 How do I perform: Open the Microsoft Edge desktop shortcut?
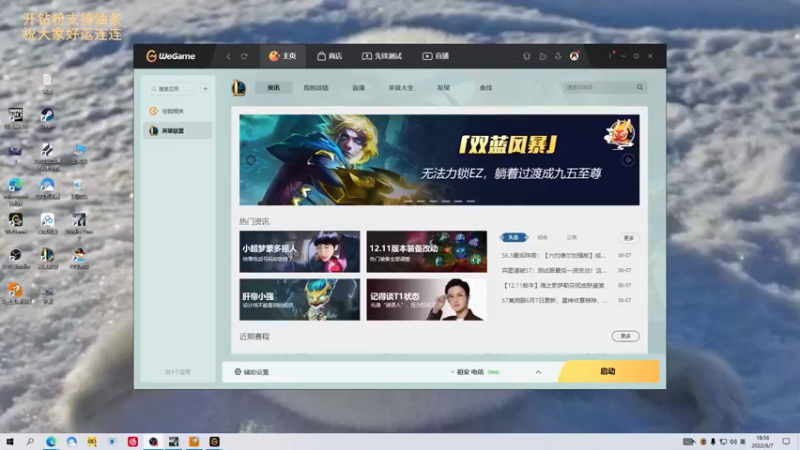tap(15, 190)
